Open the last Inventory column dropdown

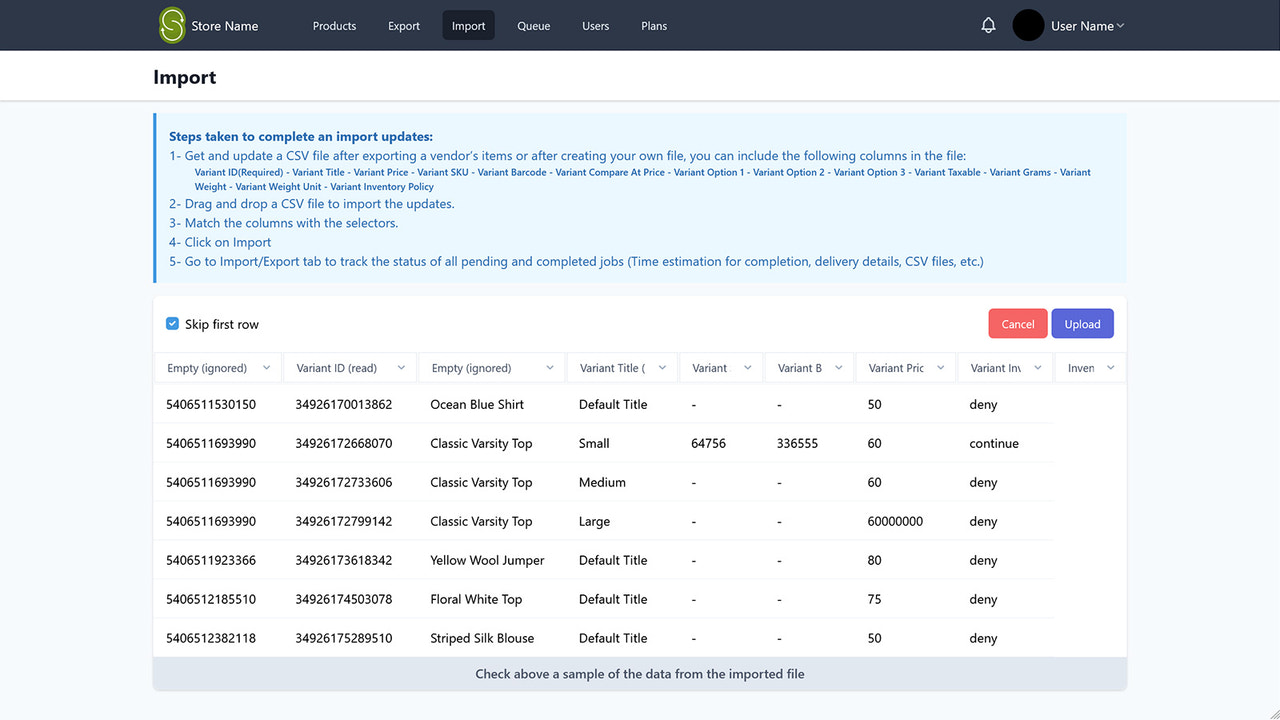(1090, 367)
